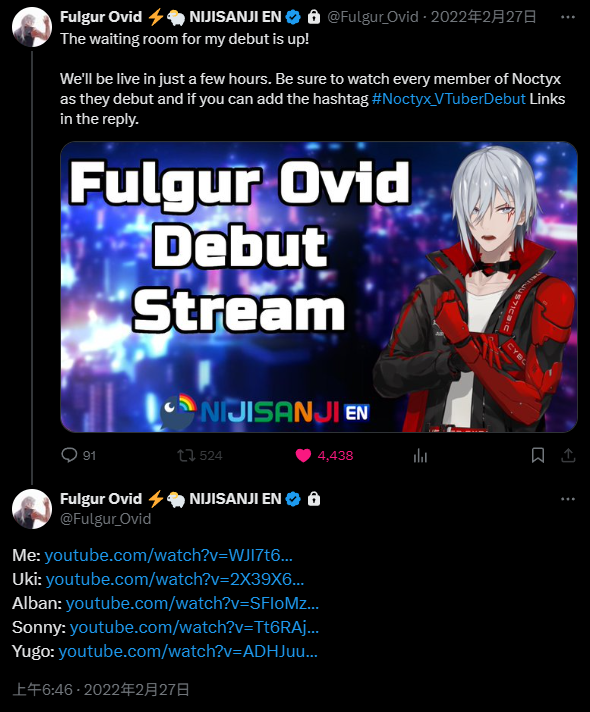Open Fulgur Ovid's avatar on top tweet

[x=32, y=27]
